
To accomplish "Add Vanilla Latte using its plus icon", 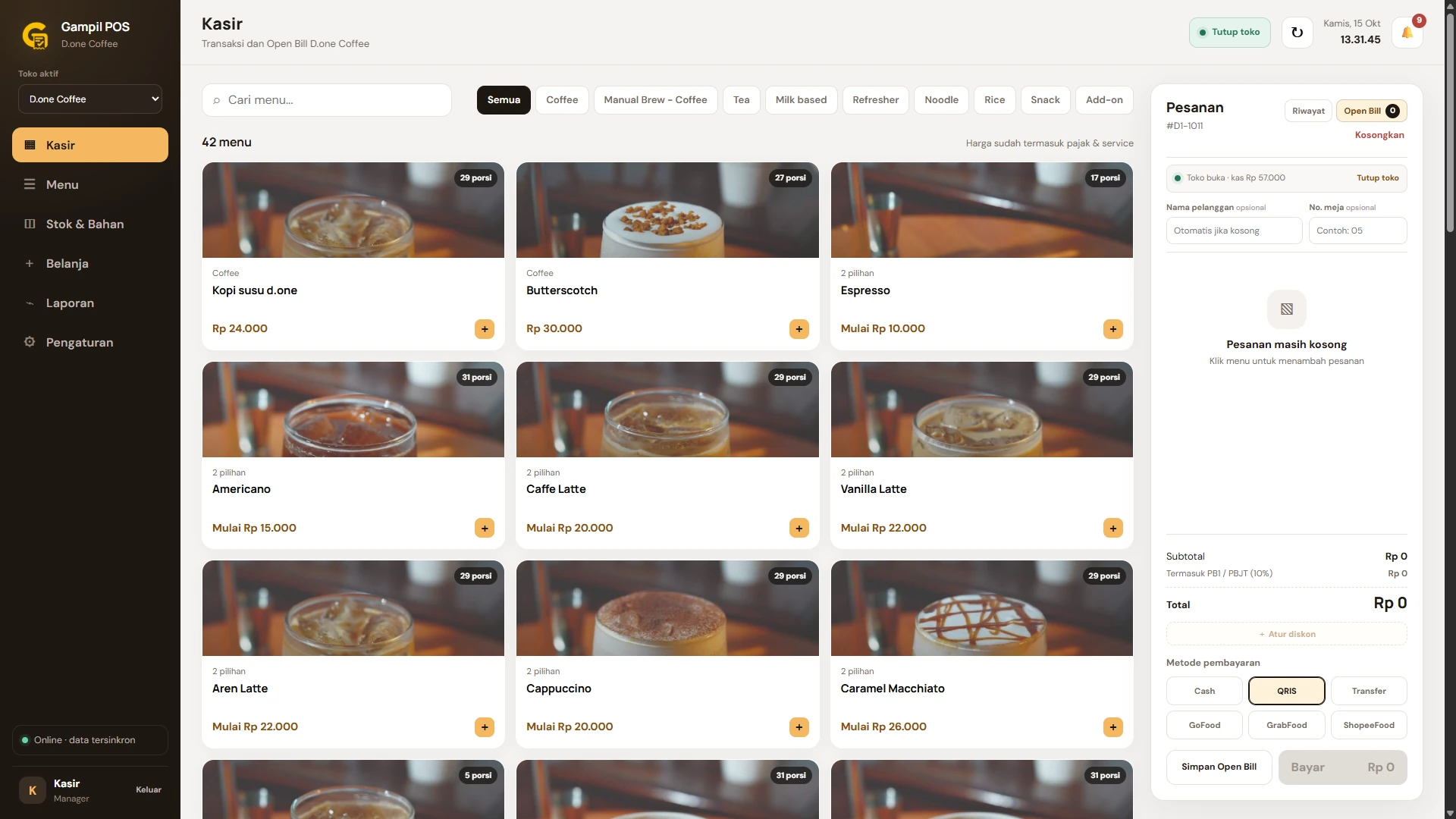I will tap(1113, 528).
